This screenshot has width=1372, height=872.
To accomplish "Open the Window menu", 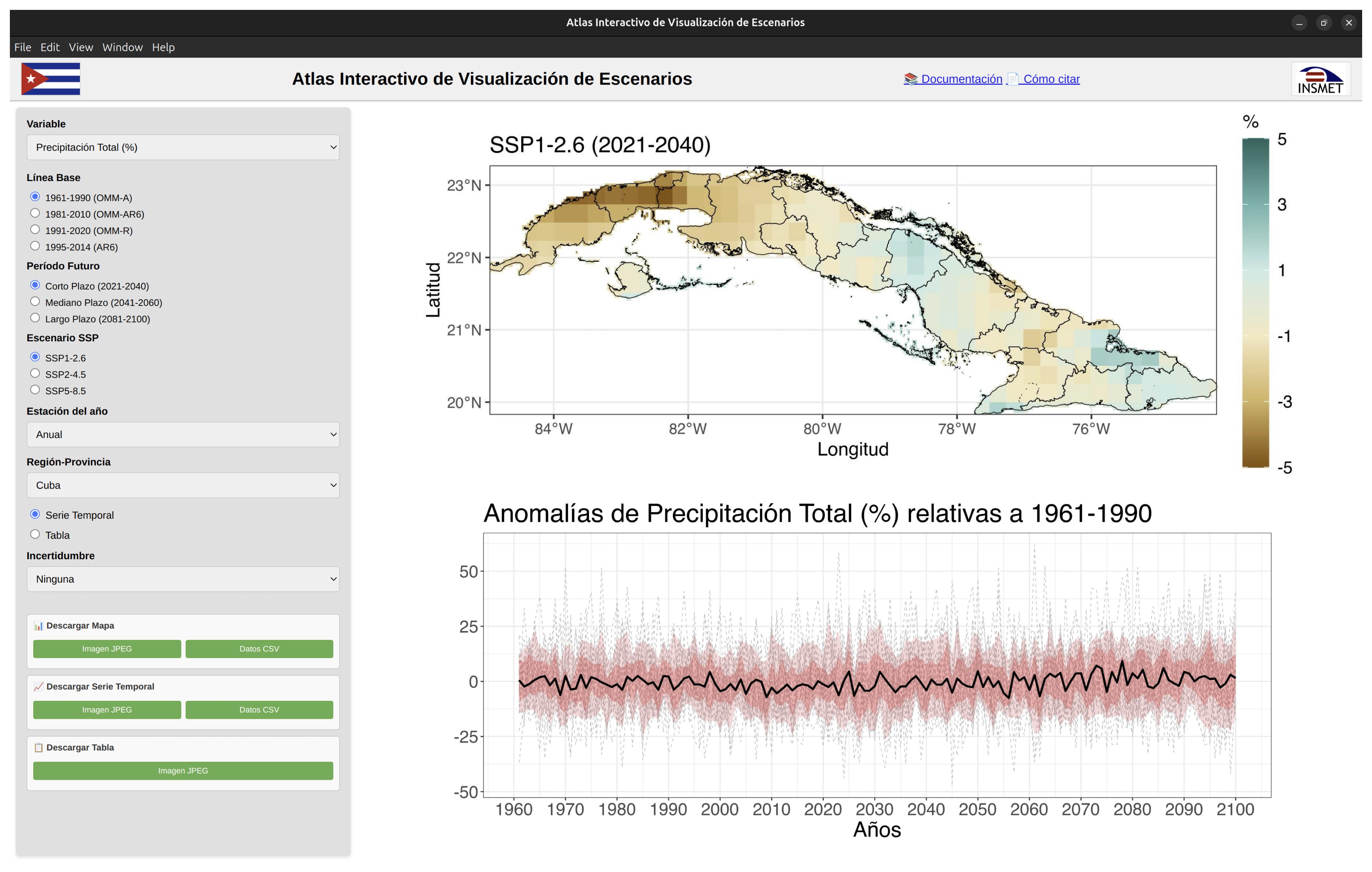I will coord(122,47).
